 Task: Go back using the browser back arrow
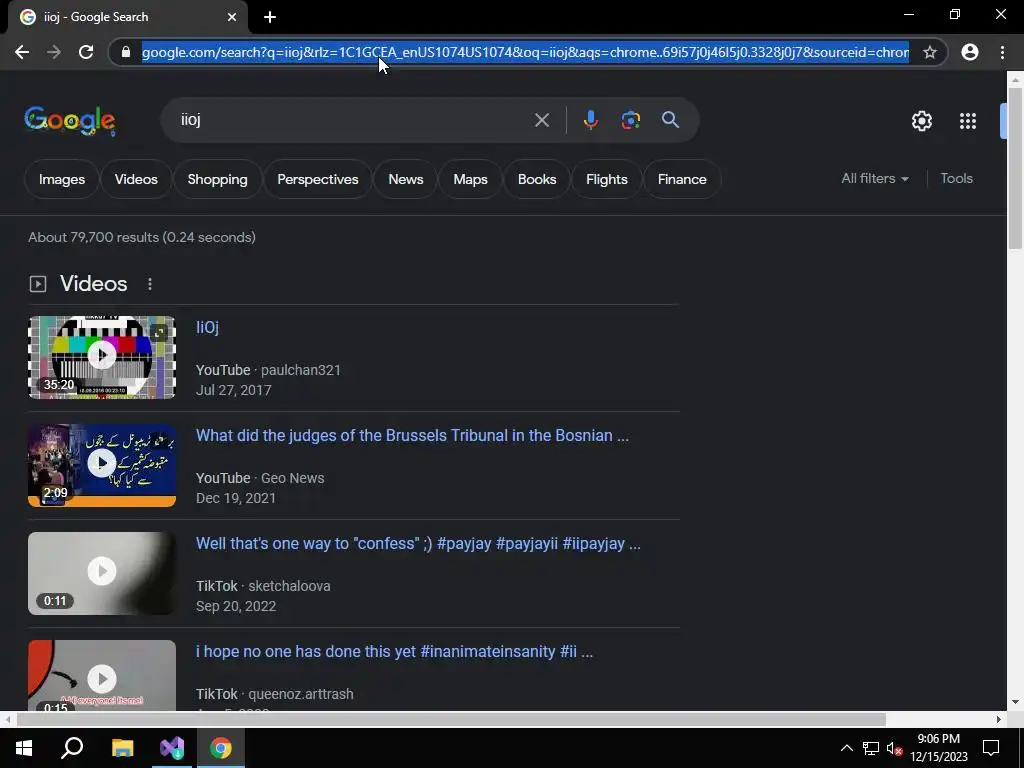[x=22, y=52]
